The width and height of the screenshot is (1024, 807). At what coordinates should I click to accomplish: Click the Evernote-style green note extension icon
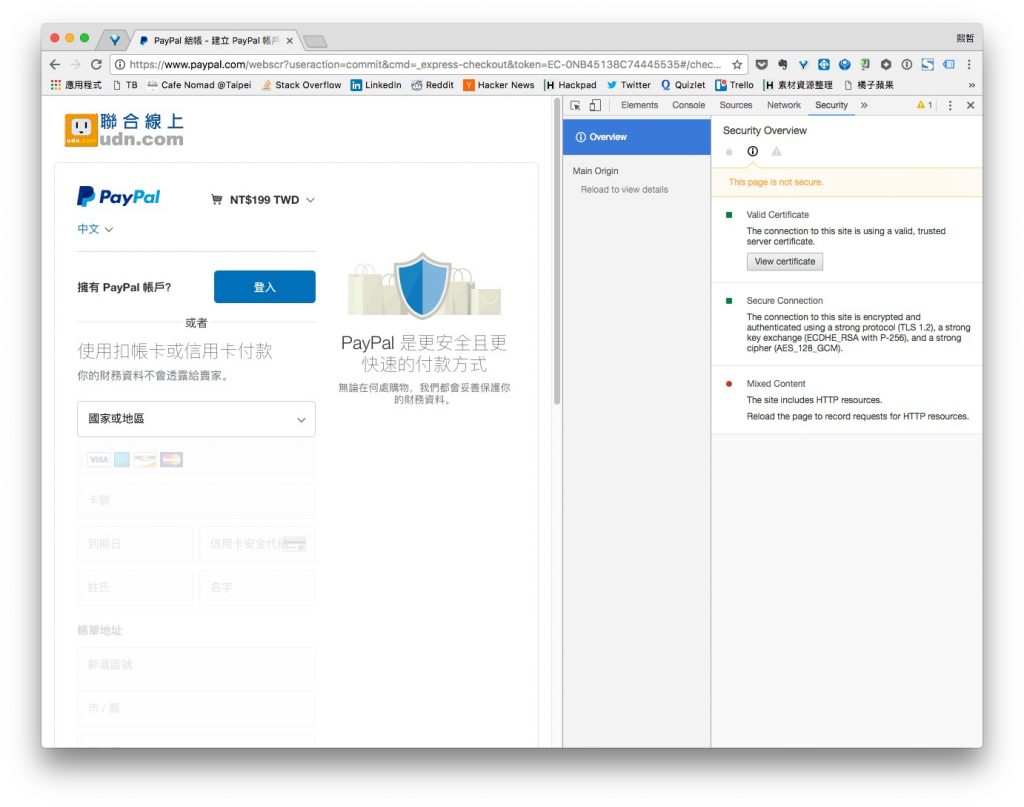tap(865, 64)
